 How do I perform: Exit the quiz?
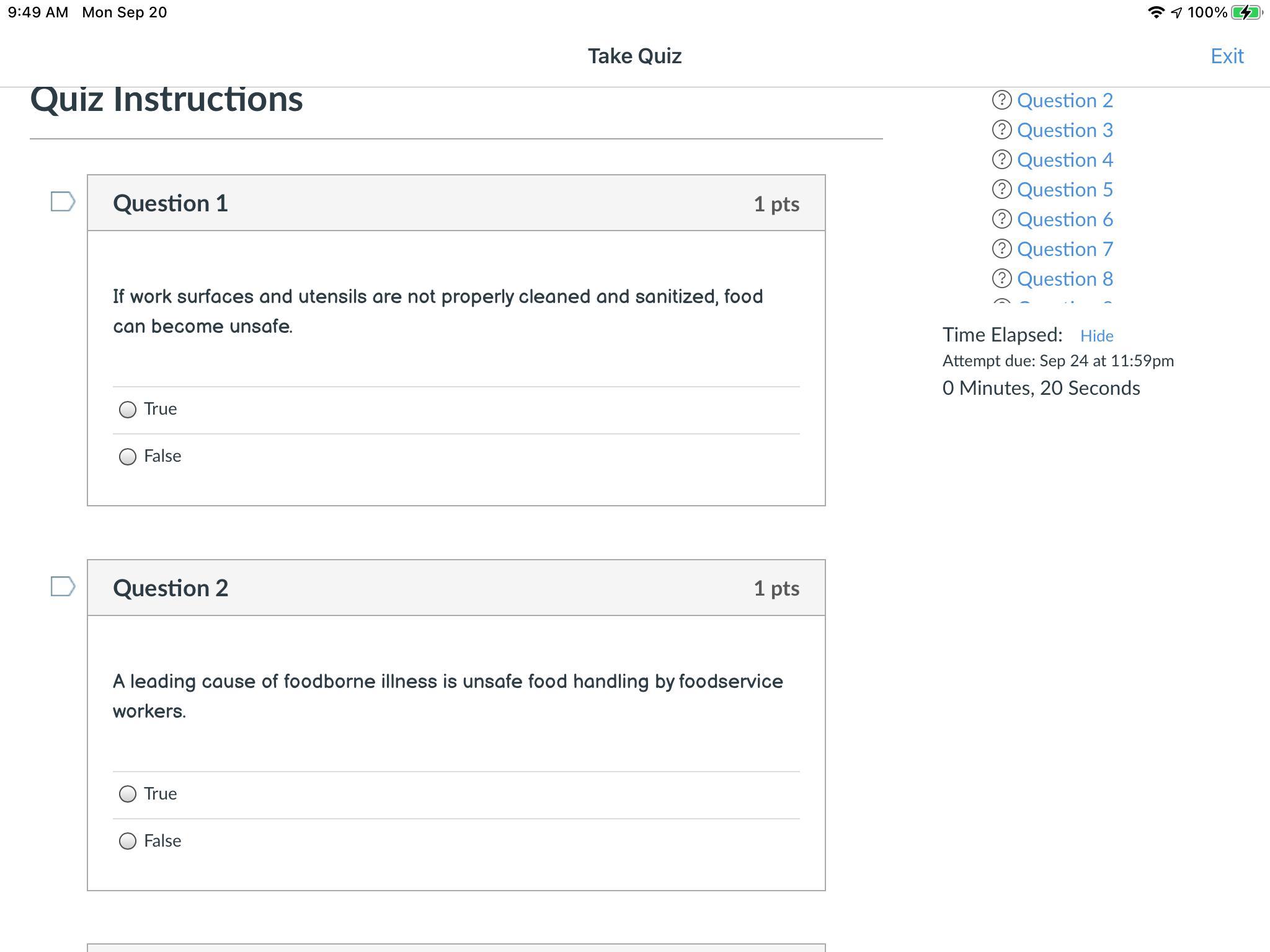click(x=1227, y=56)
